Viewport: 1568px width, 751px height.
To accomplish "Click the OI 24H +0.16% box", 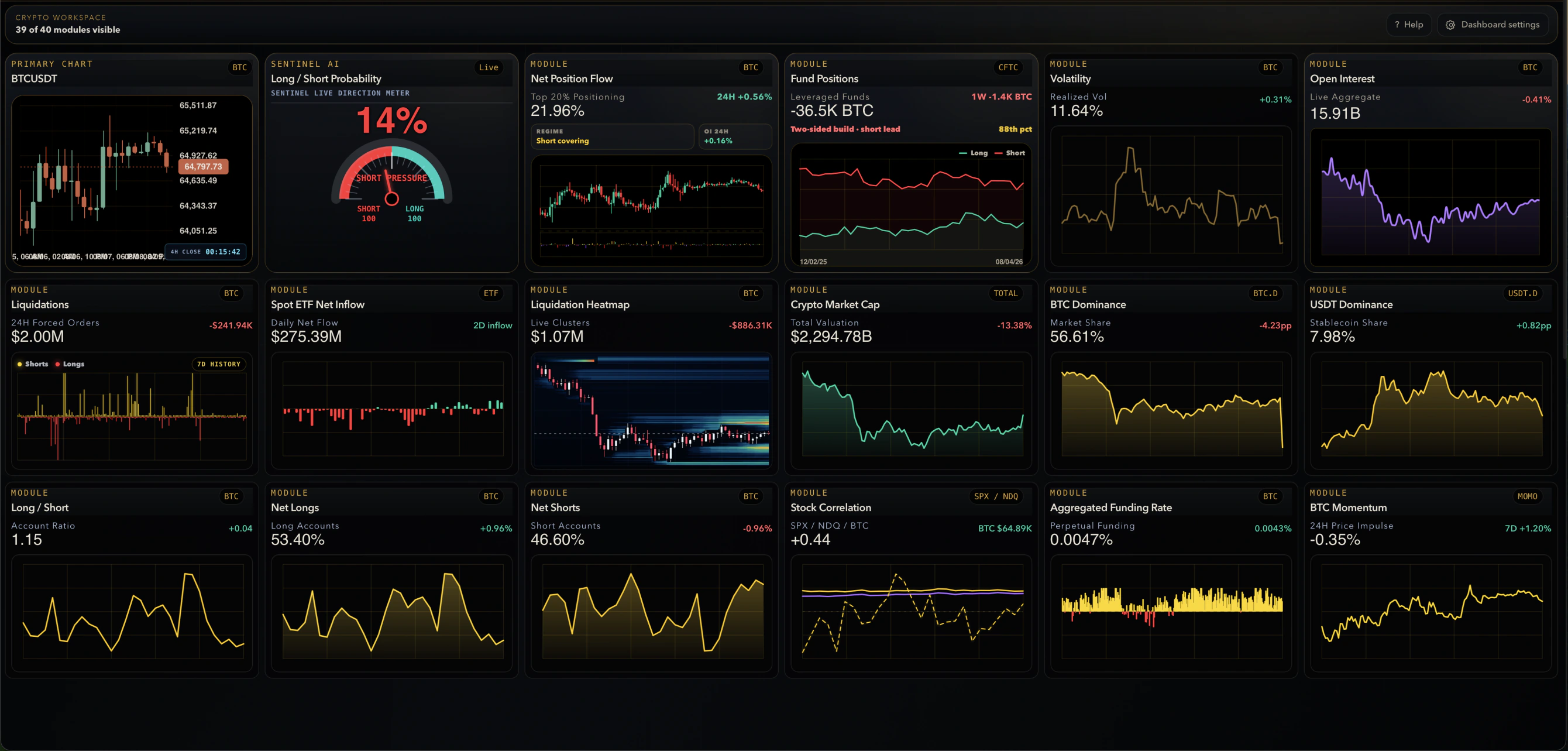I will click(735, 136).
